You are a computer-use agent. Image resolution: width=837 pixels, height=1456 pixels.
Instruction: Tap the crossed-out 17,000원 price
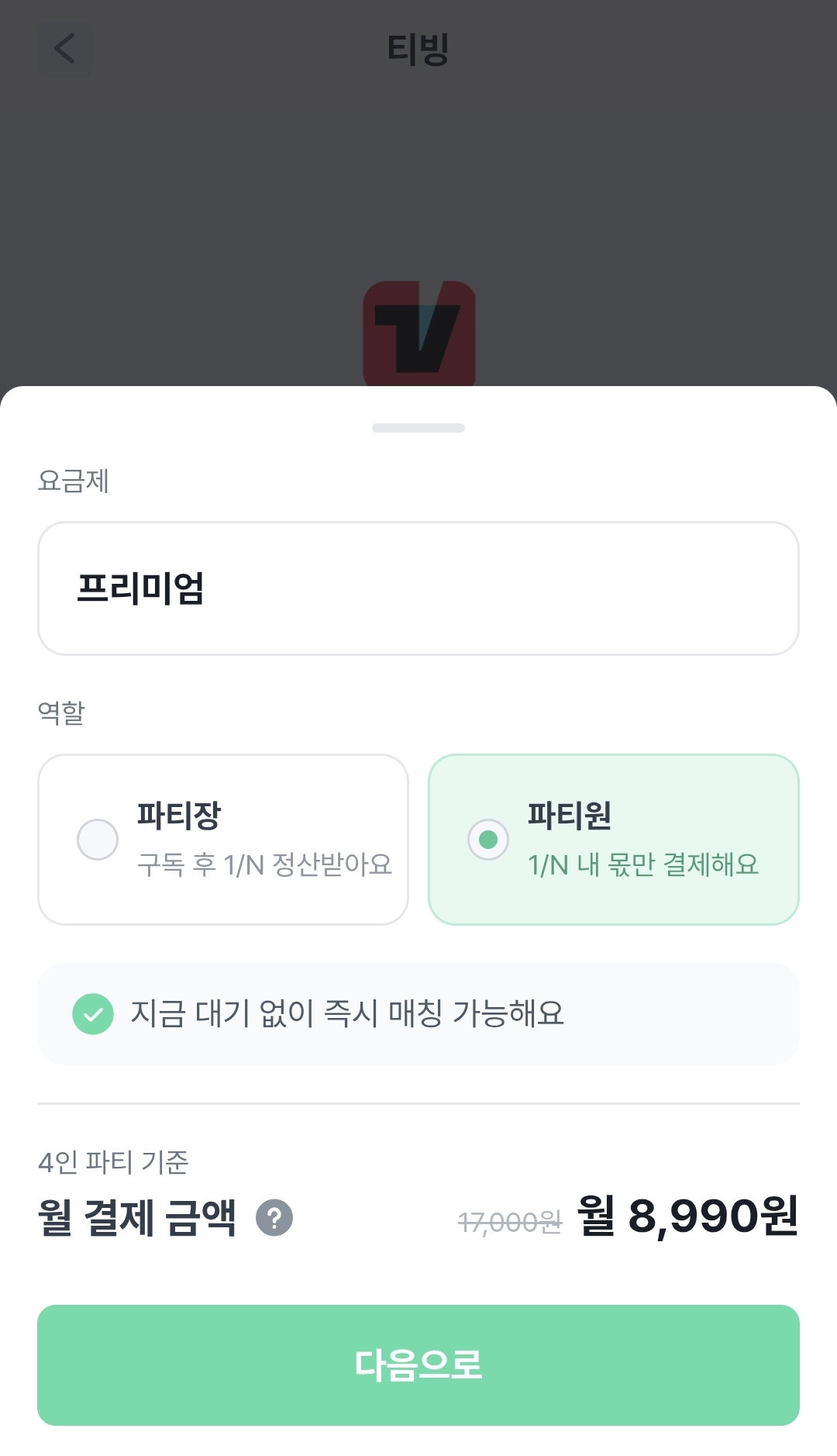(x=510, y=1223)
